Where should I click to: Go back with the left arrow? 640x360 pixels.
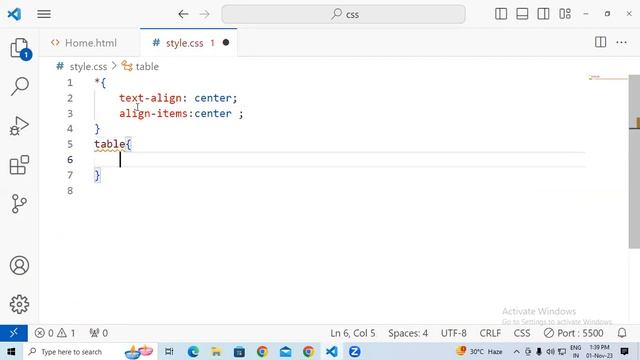point(183,14)
